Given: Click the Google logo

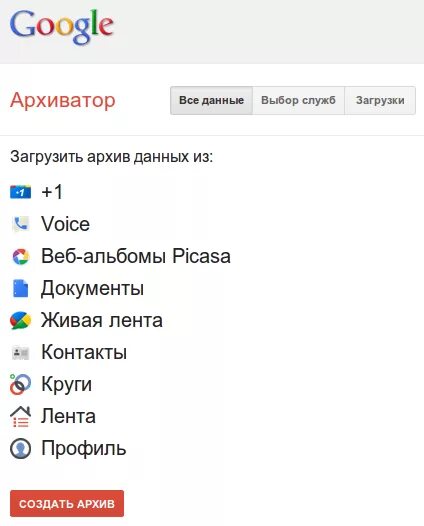Looking at the screenshot, I should click(x=62, y=27).
